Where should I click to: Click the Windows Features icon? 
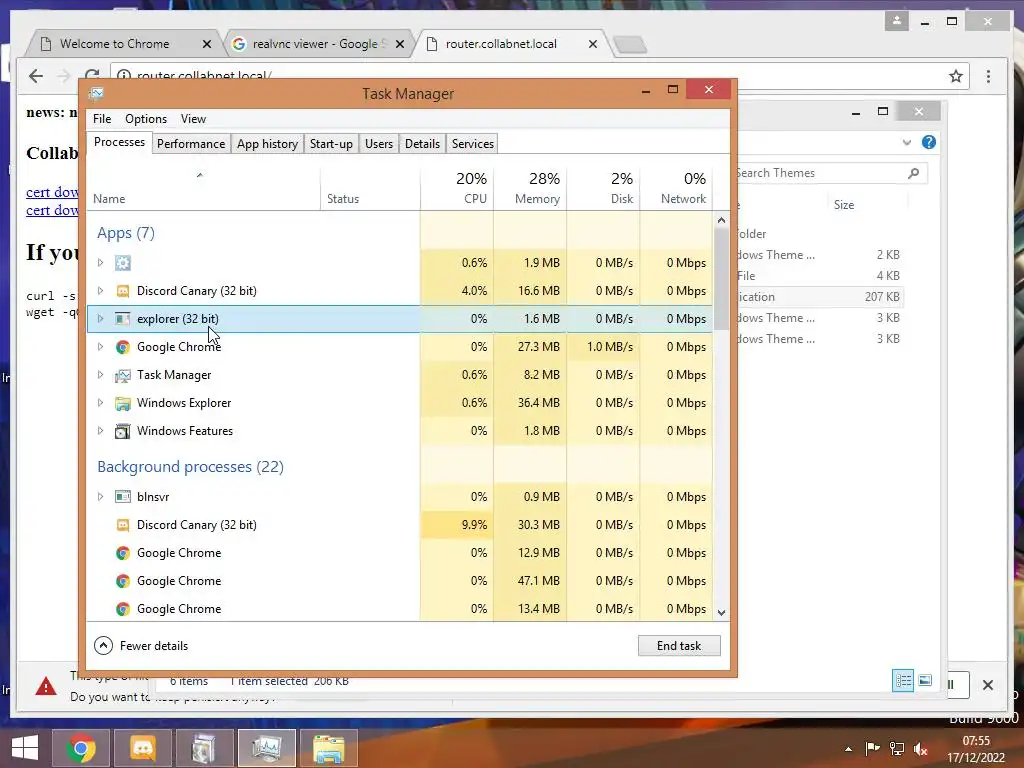123,431
